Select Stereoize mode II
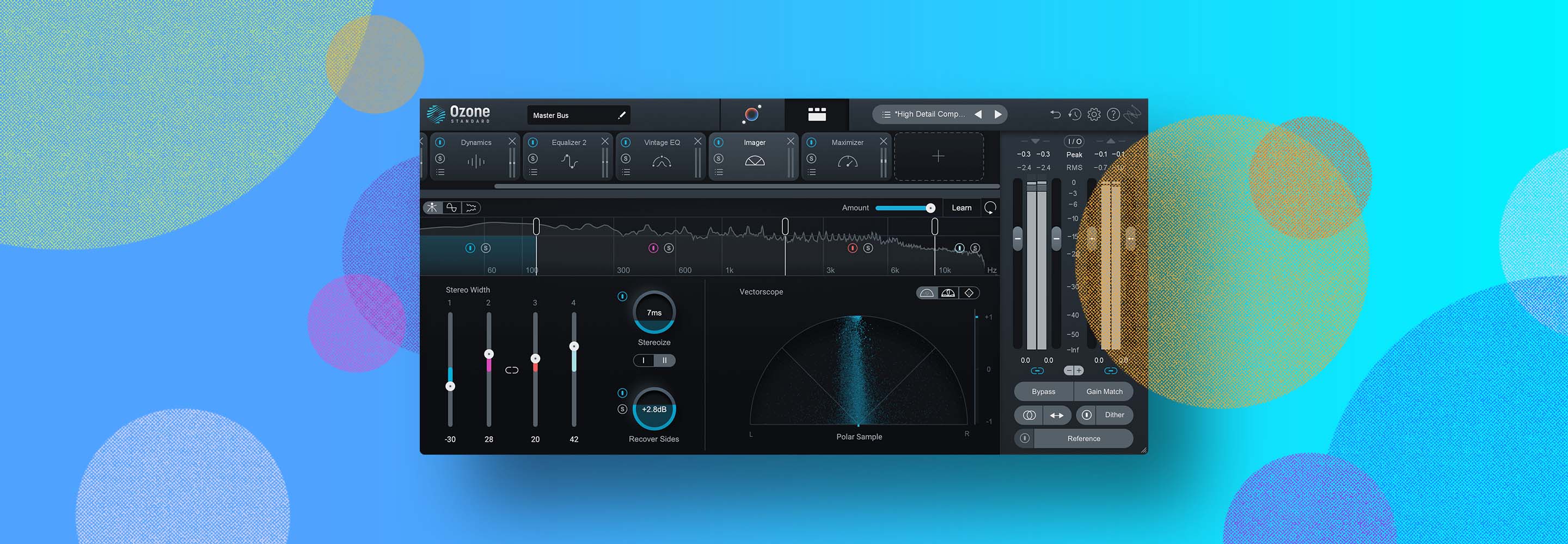The width and height of the screenshot is (1568, 544). tap(665, 360)
